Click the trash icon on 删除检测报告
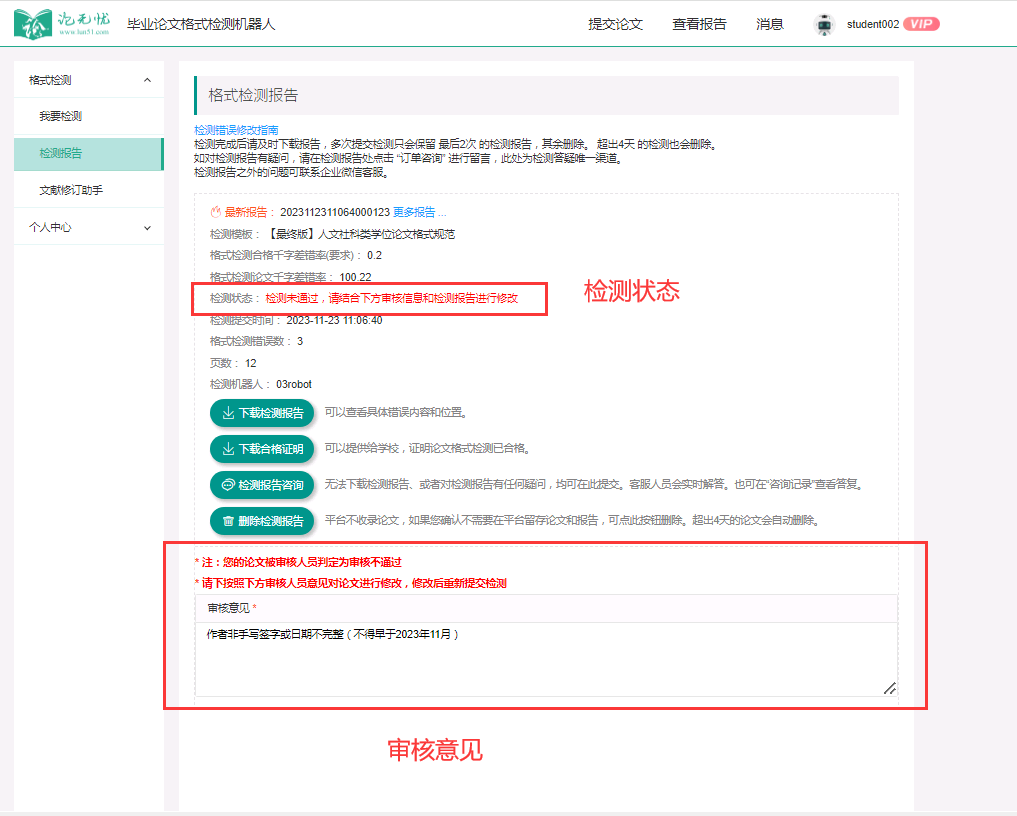1017x816 pixels. coord(228,521)
